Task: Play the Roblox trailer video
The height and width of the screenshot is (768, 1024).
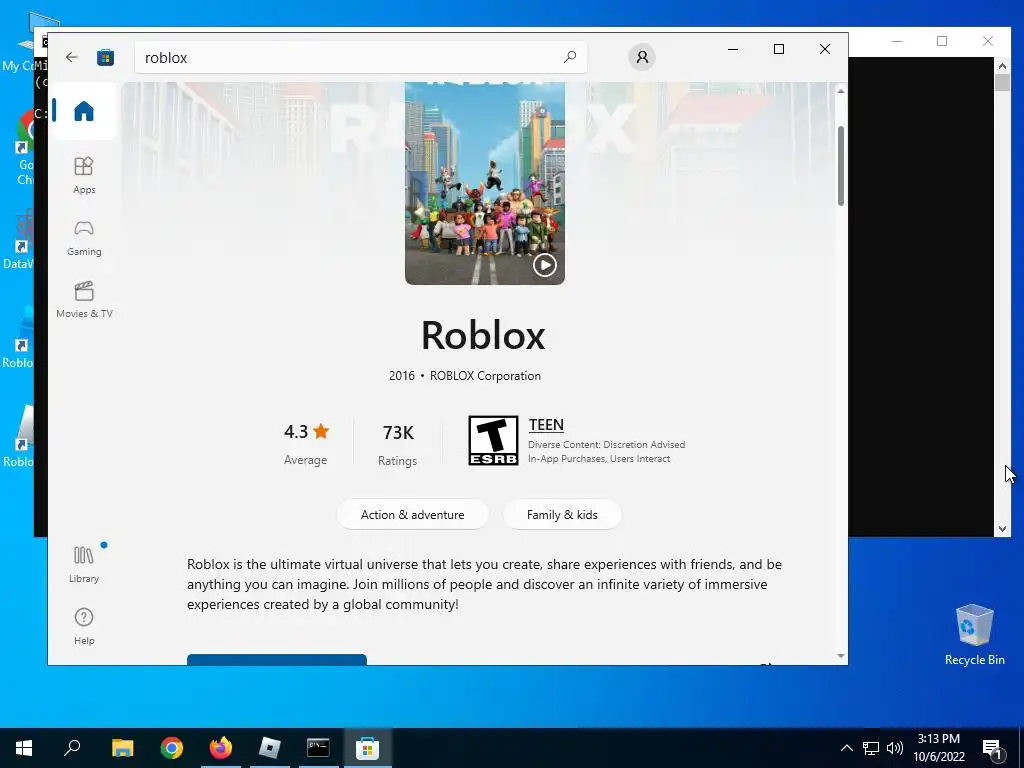Action: point(545,264)
